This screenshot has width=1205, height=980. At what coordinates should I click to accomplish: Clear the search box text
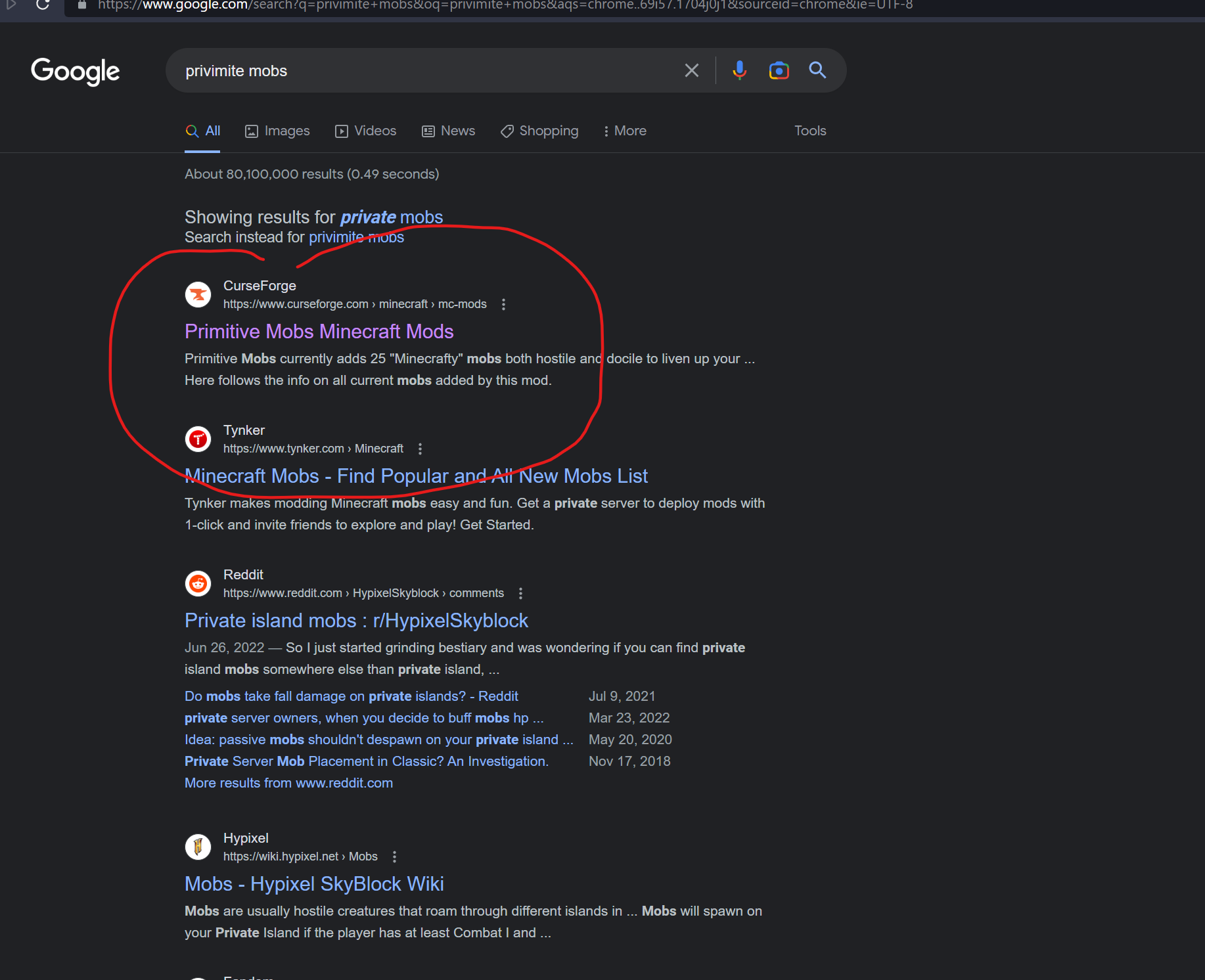[x=691, y=70]
